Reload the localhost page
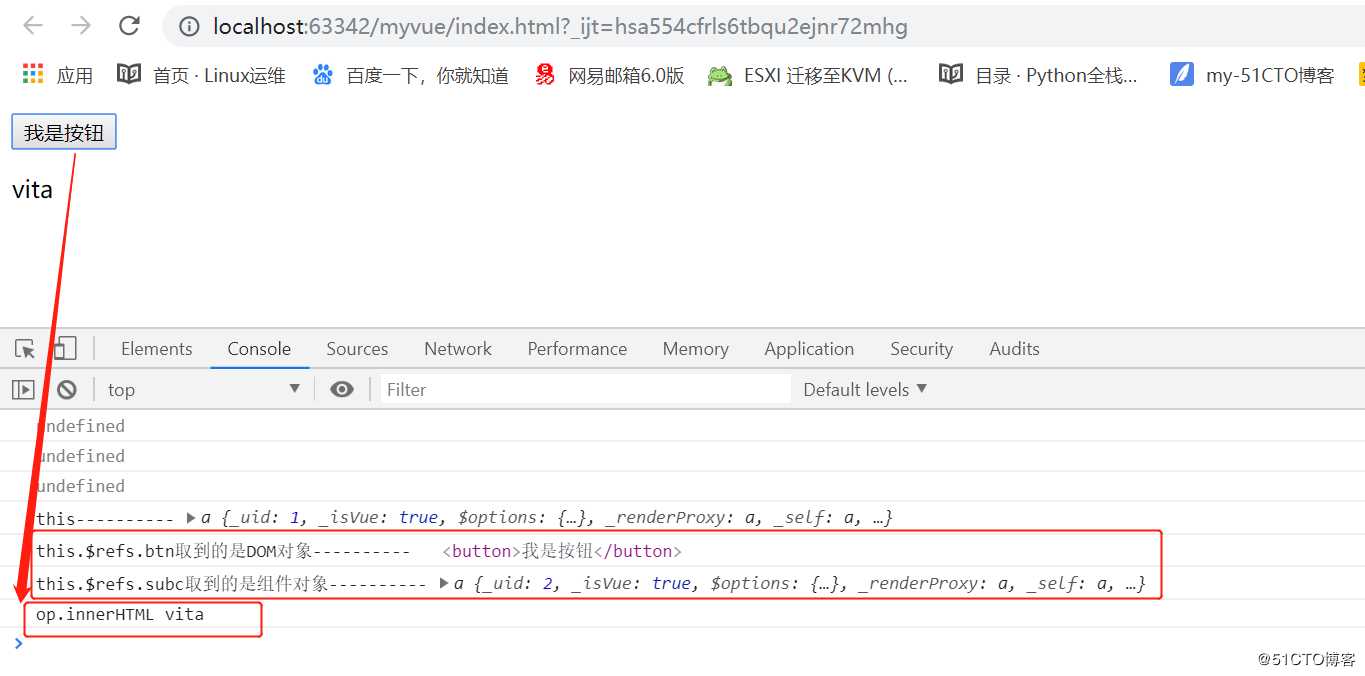The image size is (1365, 676). point(129,26)
